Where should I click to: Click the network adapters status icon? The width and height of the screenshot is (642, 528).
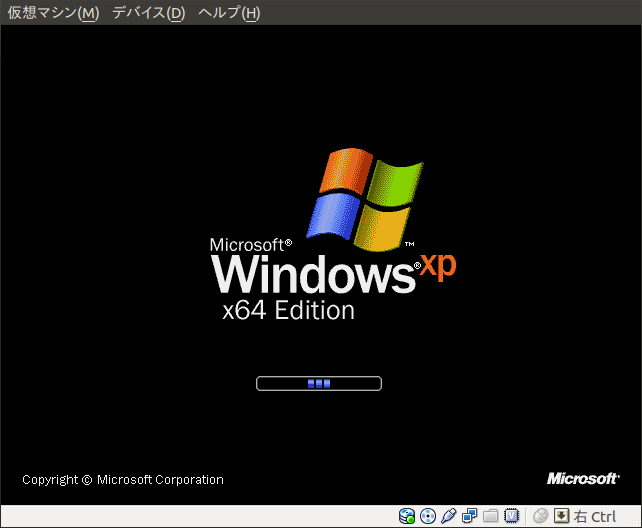470,516
